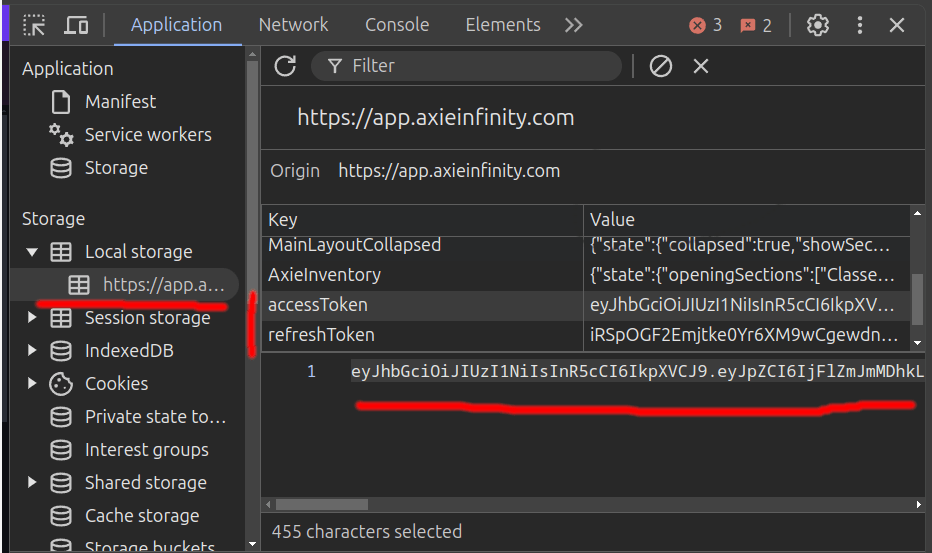Refresh the local storage table
This screenshot has width=932, height=553.
pos(285,66)
